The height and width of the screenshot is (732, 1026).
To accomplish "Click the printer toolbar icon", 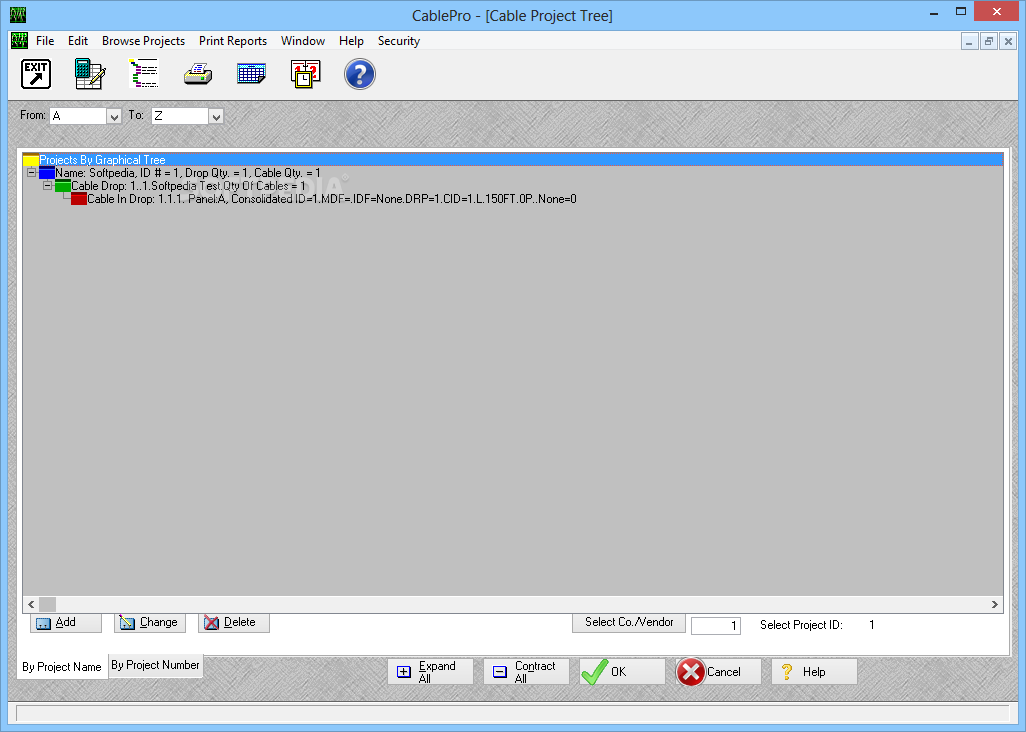I will pos(198,74).
